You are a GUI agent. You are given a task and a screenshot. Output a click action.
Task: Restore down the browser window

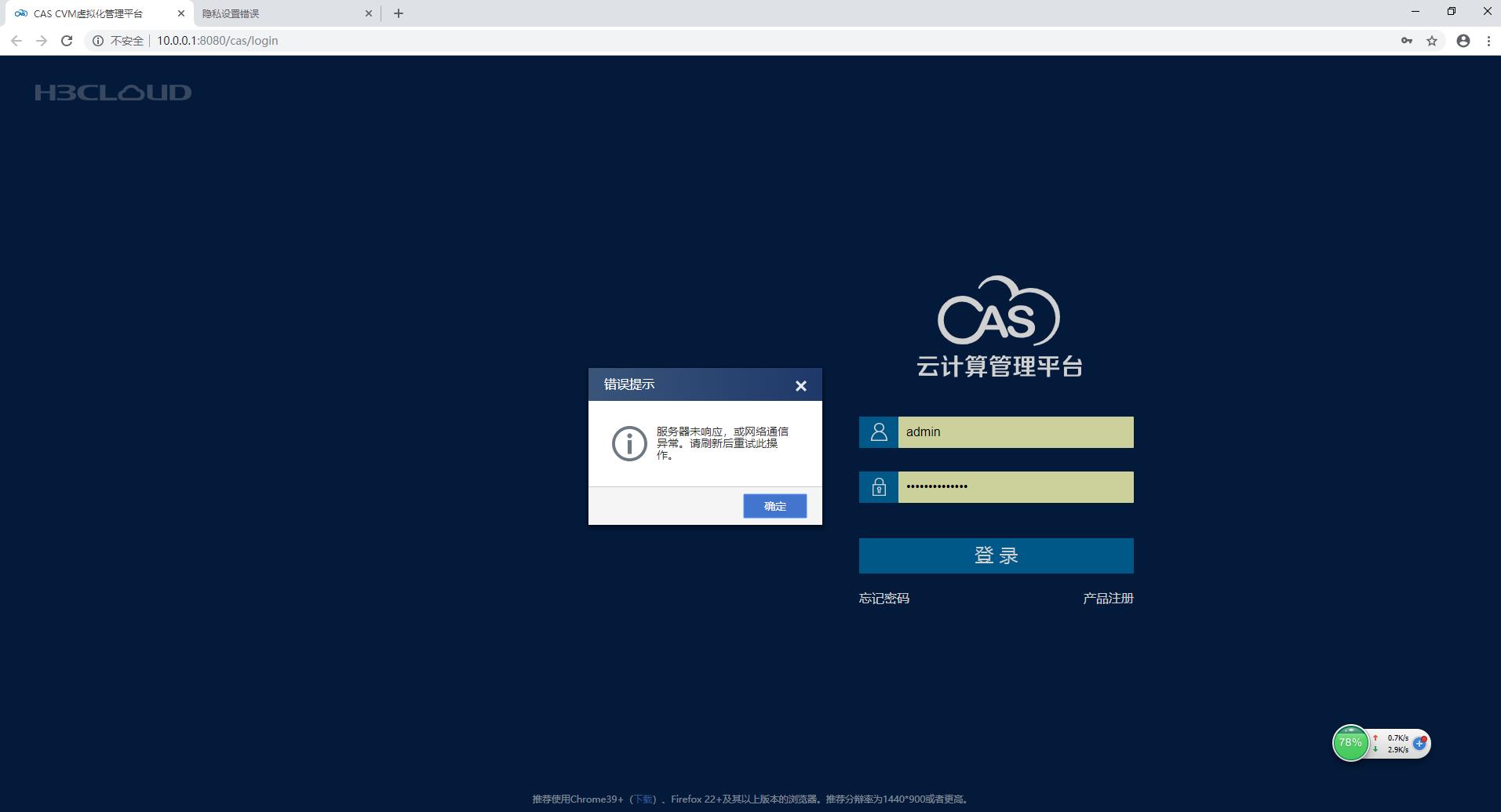(x=1452, y=12)
